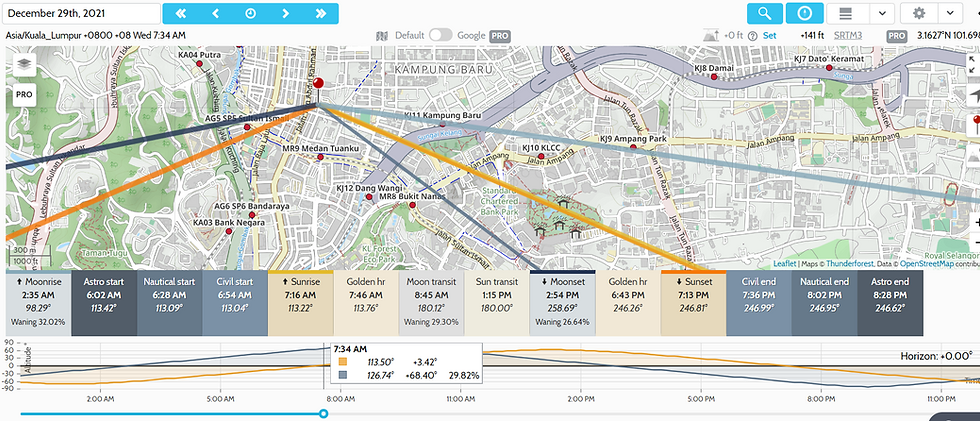Screen dimensions: 980x421
Task: Click the compass mode button
Action: pyautogui.click(x=804, y=13)
